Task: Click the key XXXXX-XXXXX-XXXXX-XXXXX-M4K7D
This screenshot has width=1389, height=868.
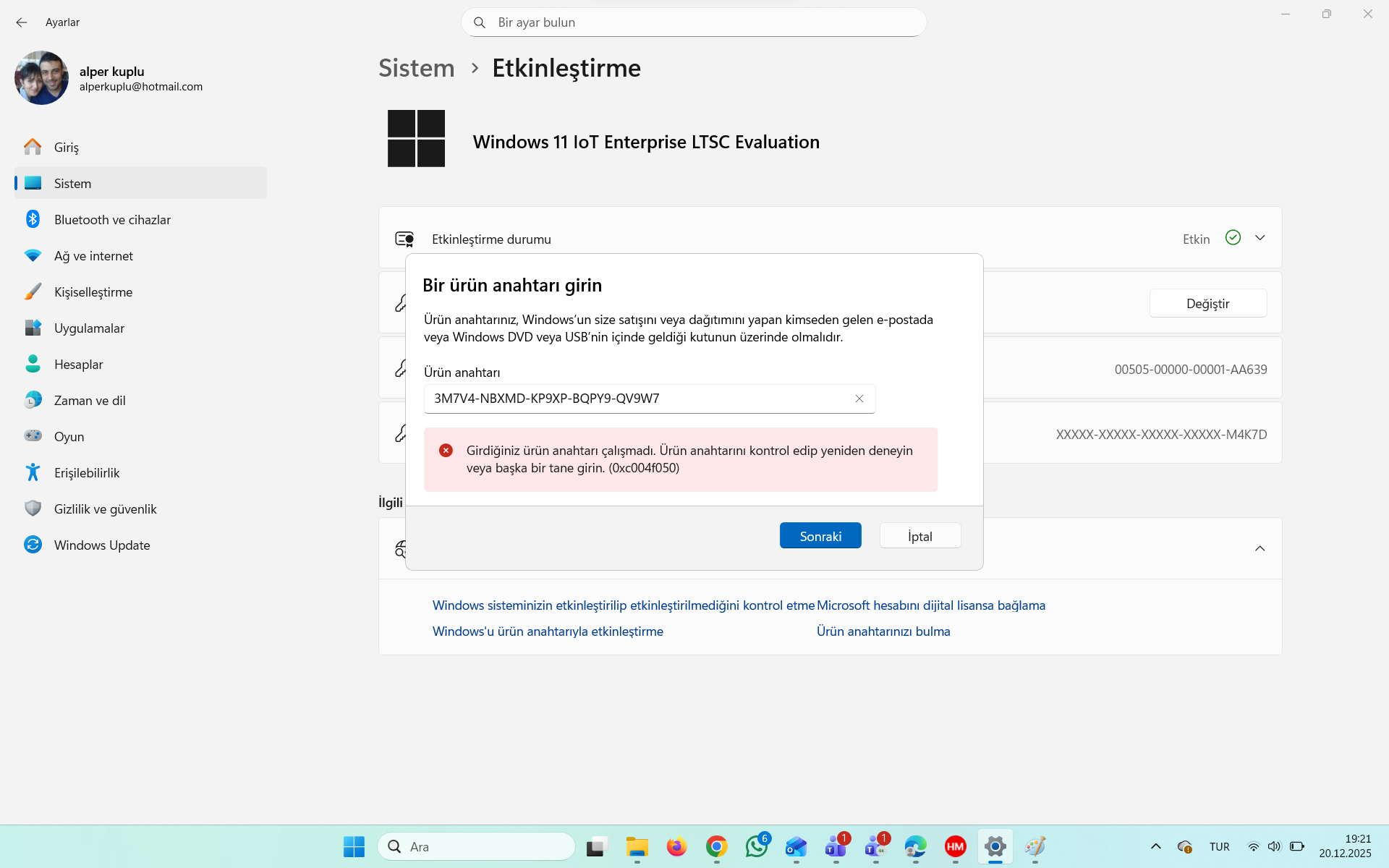Action: tap(1162, 434)
